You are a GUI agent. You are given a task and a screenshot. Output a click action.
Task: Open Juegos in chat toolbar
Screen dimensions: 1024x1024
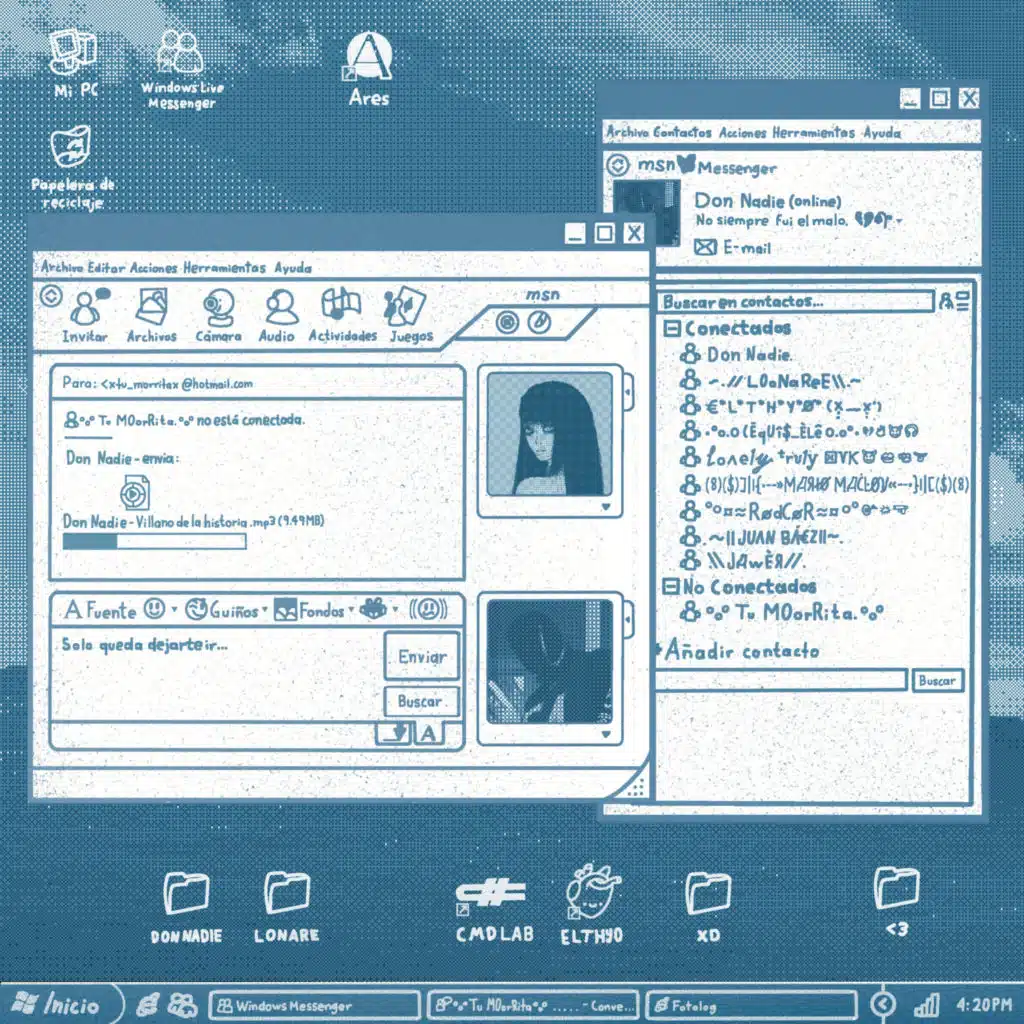pos(405,306)
